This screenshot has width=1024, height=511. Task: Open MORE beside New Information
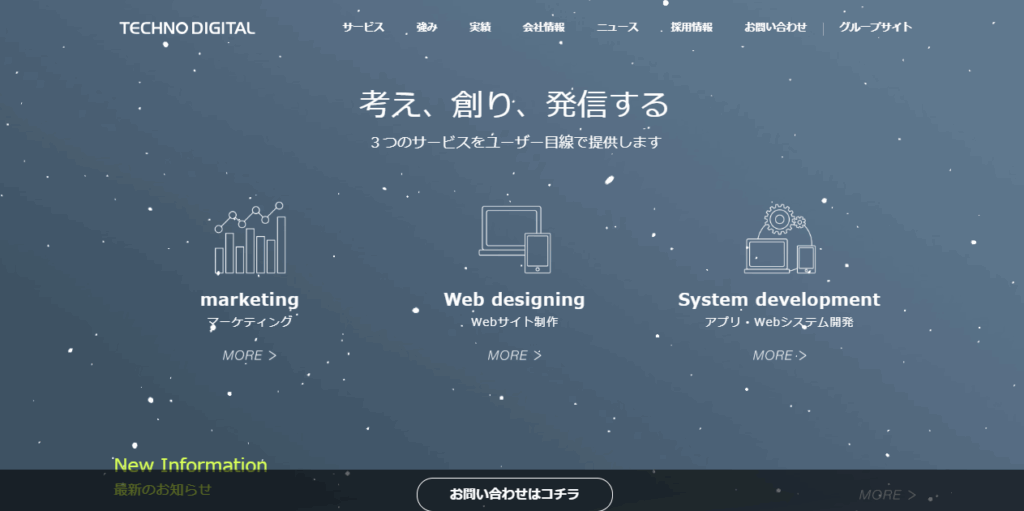[x=888, y=495]
